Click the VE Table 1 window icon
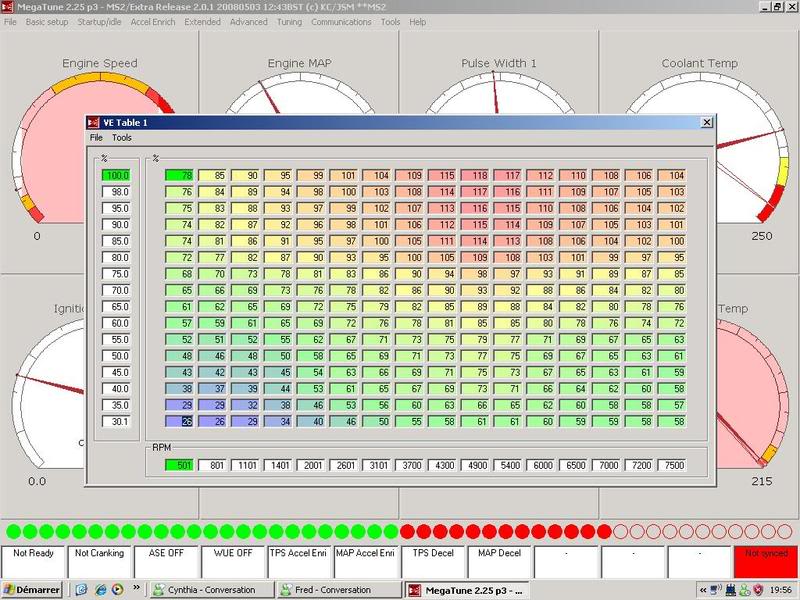Viewport: 800px width, 600px height. coord(94,120)
